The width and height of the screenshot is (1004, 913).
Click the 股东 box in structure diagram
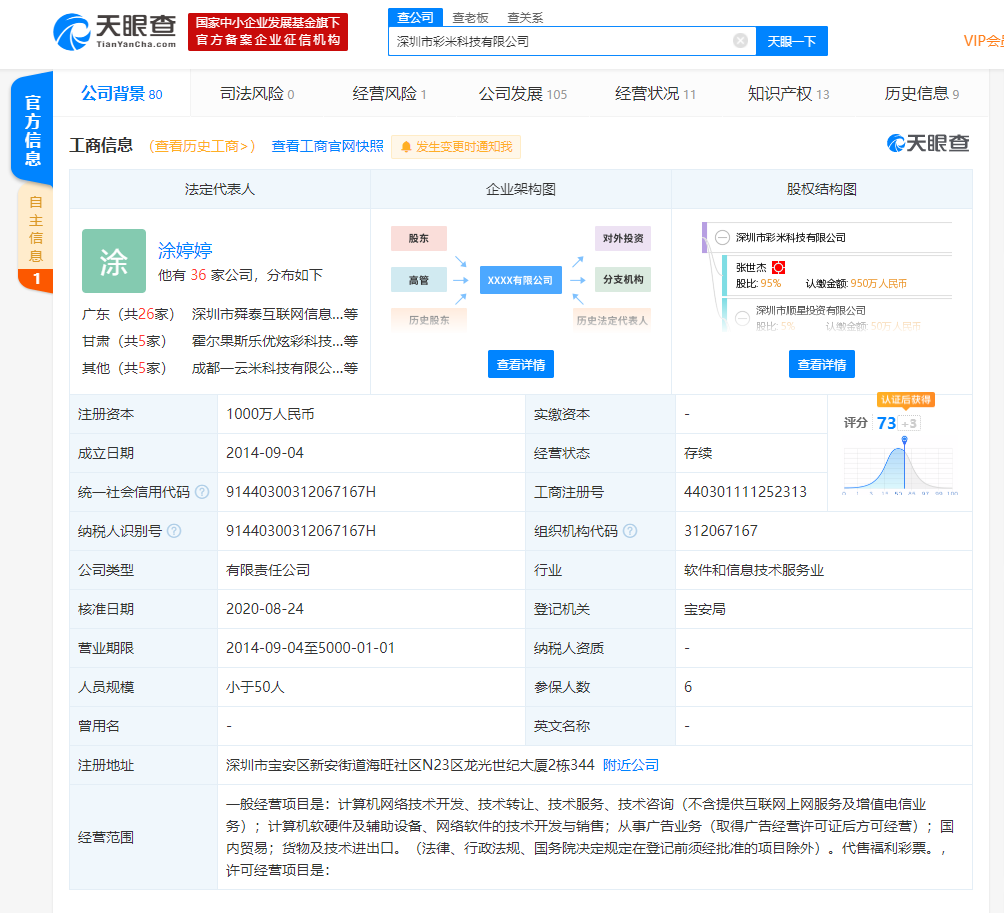(x=419, y=238)
